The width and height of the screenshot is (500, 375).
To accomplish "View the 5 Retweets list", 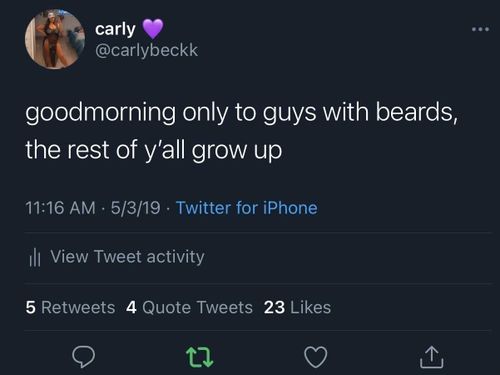I will point(70,307).
